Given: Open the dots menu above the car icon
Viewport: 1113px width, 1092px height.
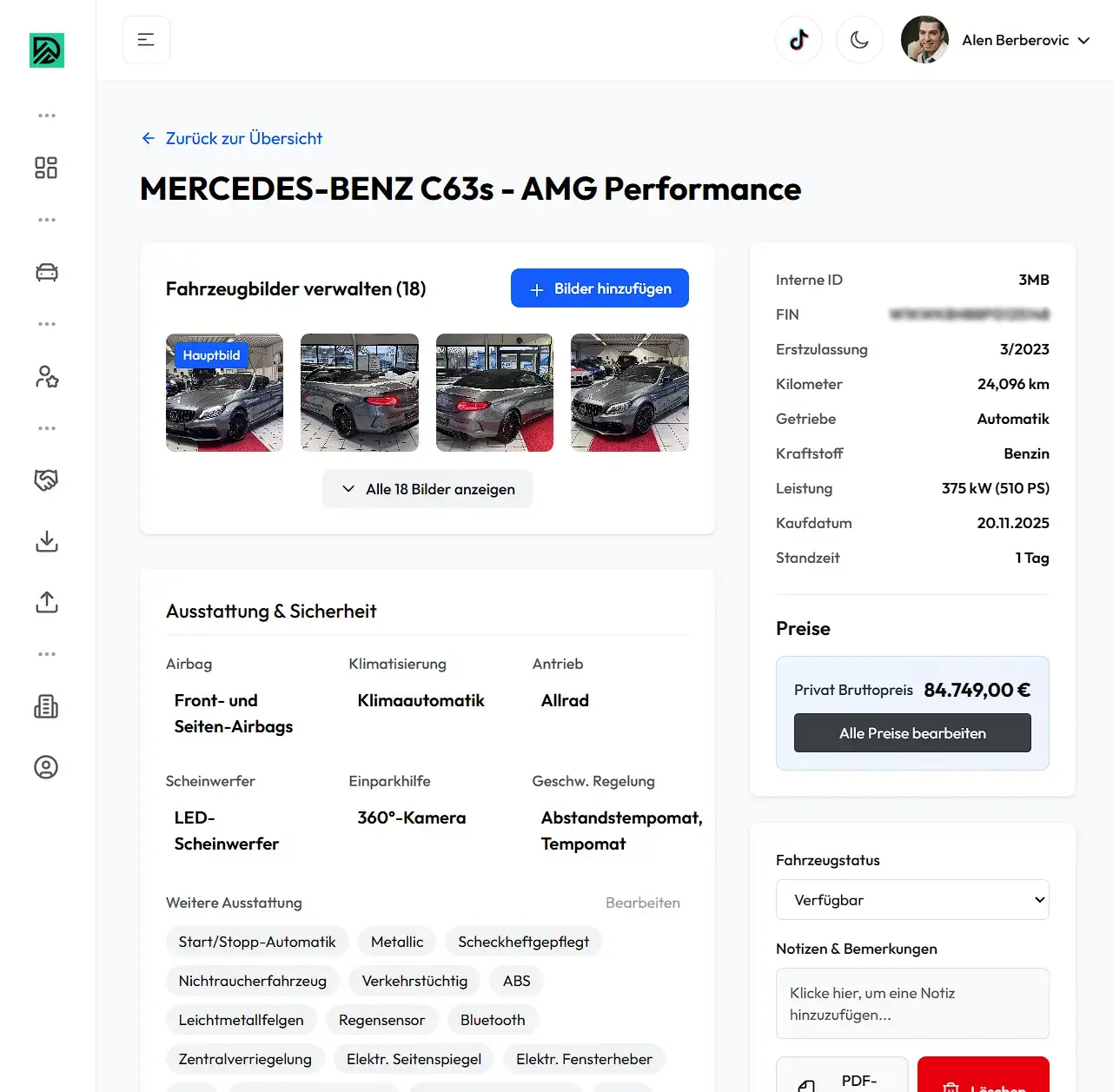Looking at the screenshot, I should [x=46, y=219].
